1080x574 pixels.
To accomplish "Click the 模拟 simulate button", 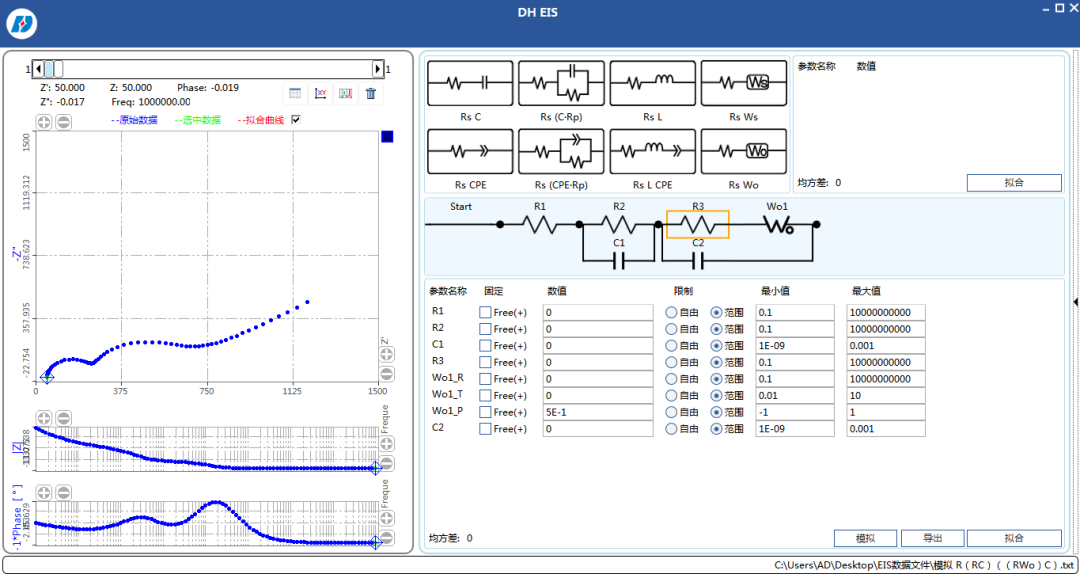I will (x=866, y=538).
